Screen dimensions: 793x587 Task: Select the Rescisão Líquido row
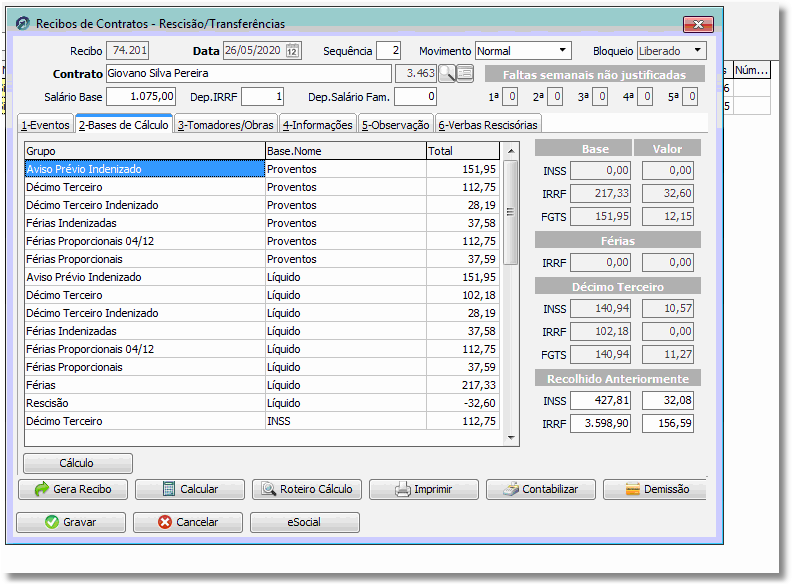click(261, 403)
